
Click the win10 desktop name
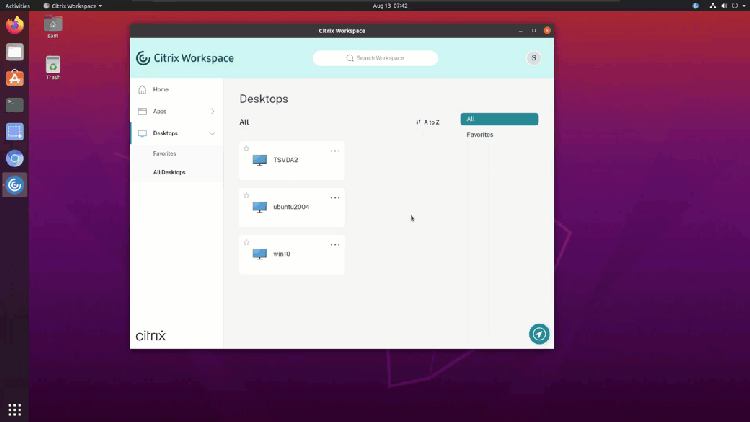[281, 254]
